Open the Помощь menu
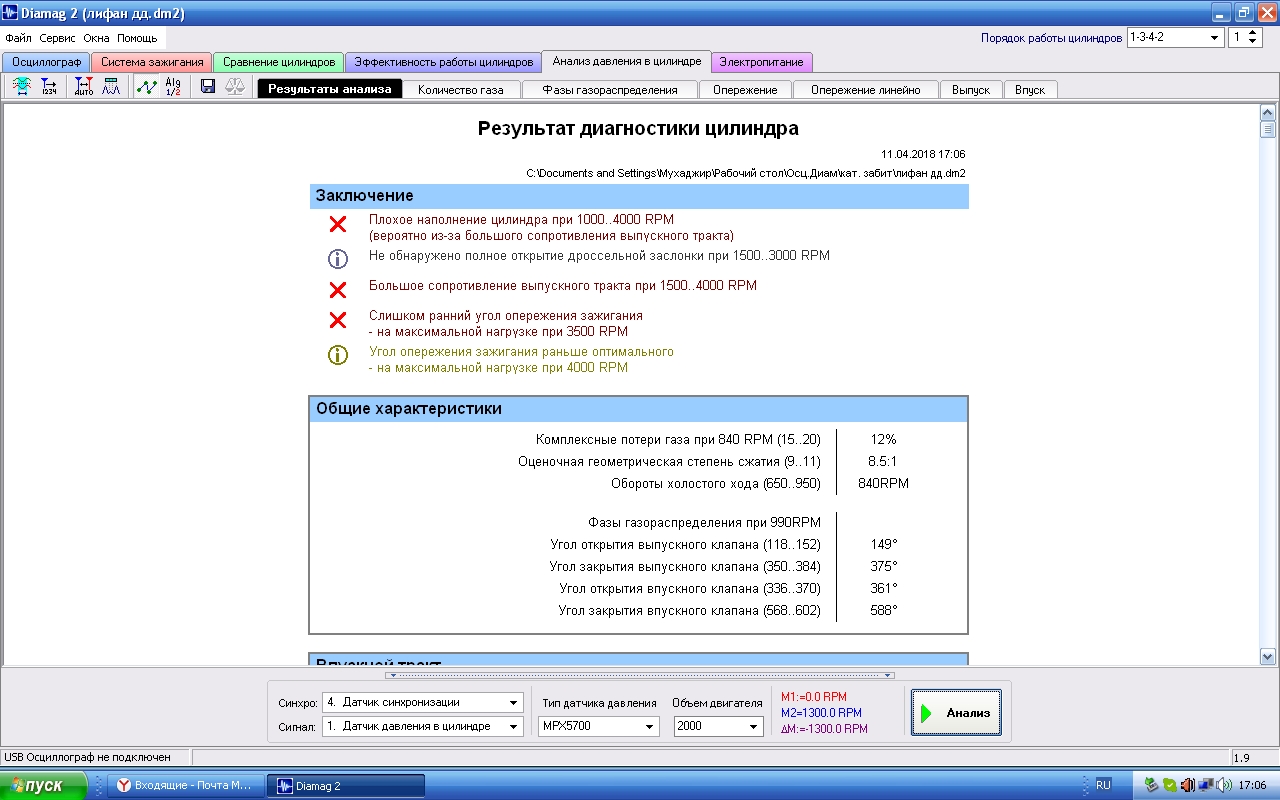Viewport: 1280px width, 800px height. tap(137, 38)
